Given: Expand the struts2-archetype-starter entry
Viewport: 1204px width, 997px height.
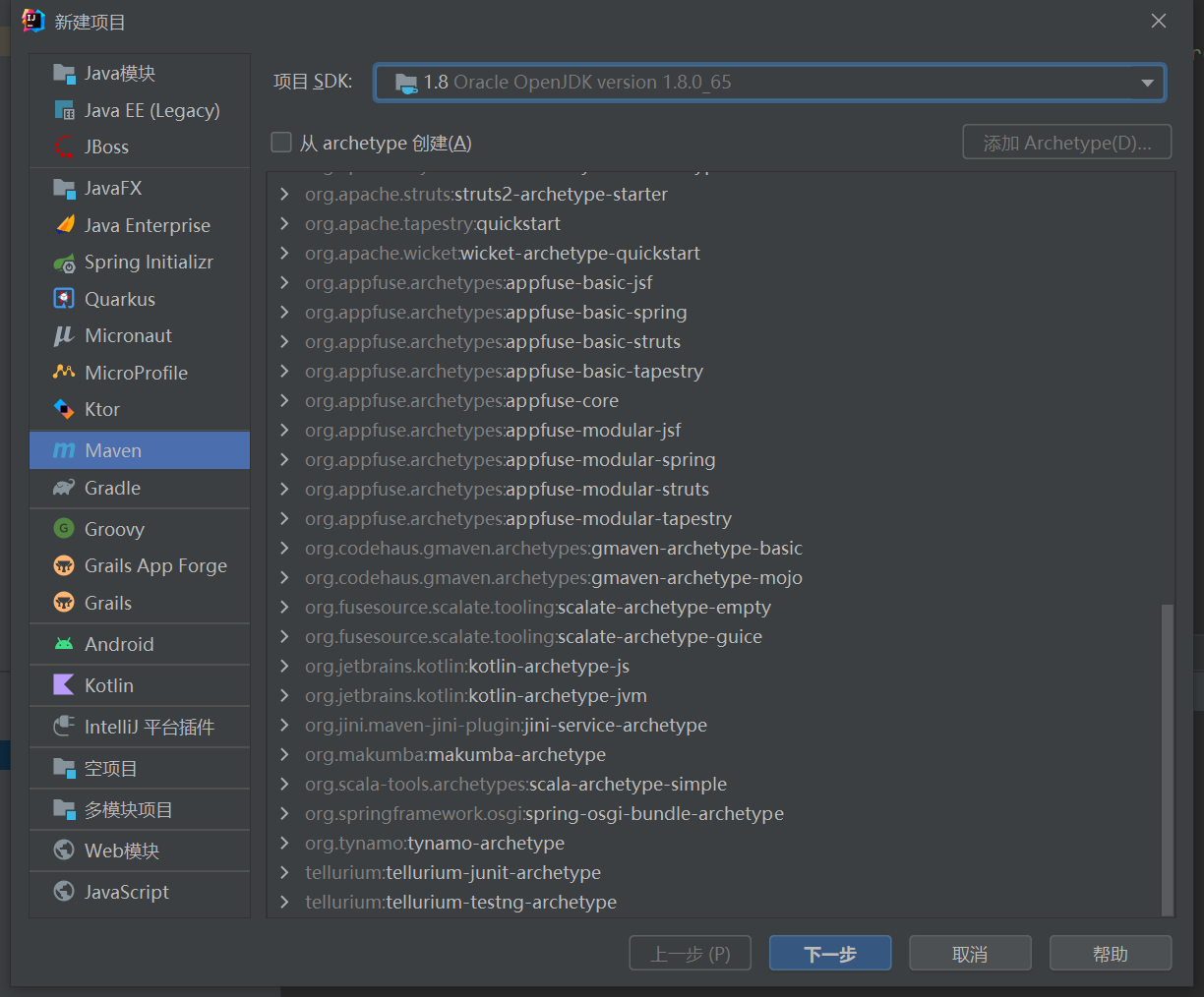Looking at the screenshot, I should pyautogui.click(x=284, y=195).
